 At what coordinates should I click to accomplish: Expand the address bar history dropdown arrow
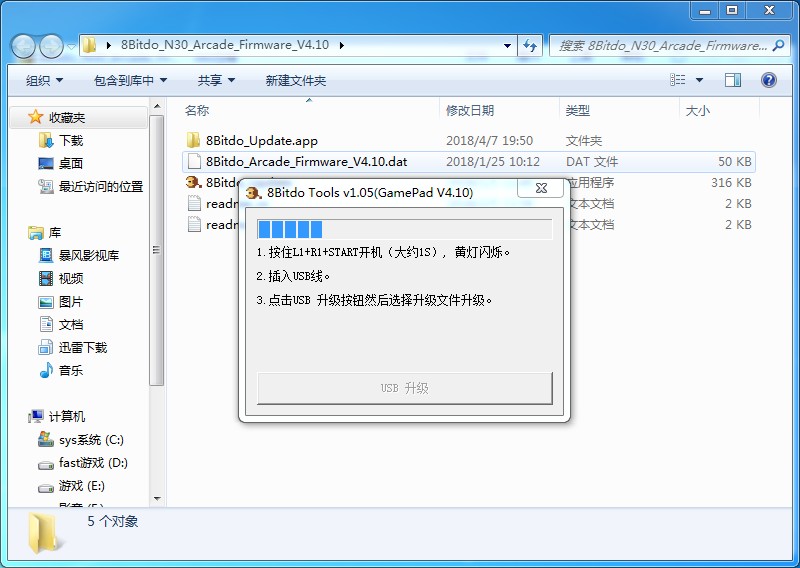pyautogui.click(x=507, y=45)
